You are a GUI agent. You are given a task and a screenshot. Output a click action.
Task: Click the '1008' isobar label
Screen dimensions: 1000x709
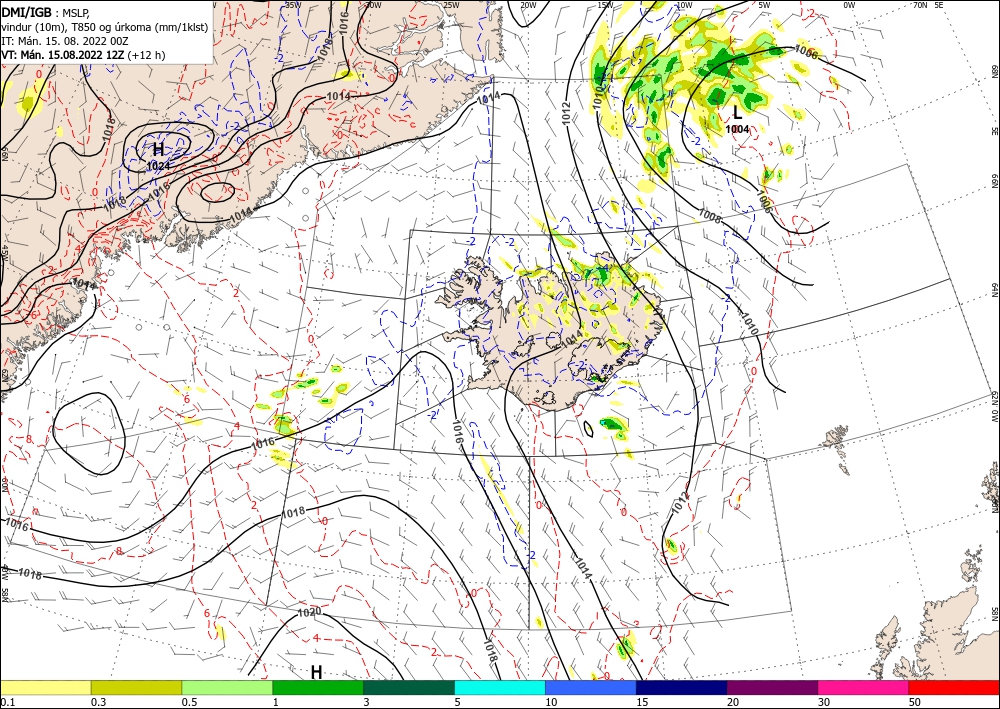[709, 217]
